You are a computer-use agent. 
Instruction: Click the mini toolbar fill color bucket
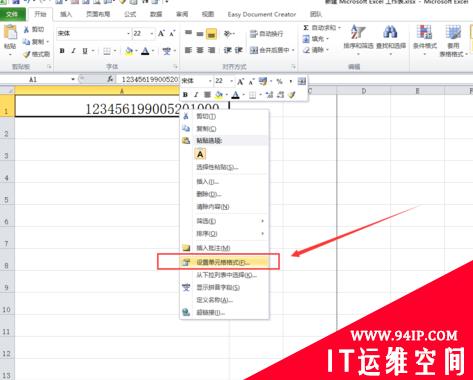[219, 95]
